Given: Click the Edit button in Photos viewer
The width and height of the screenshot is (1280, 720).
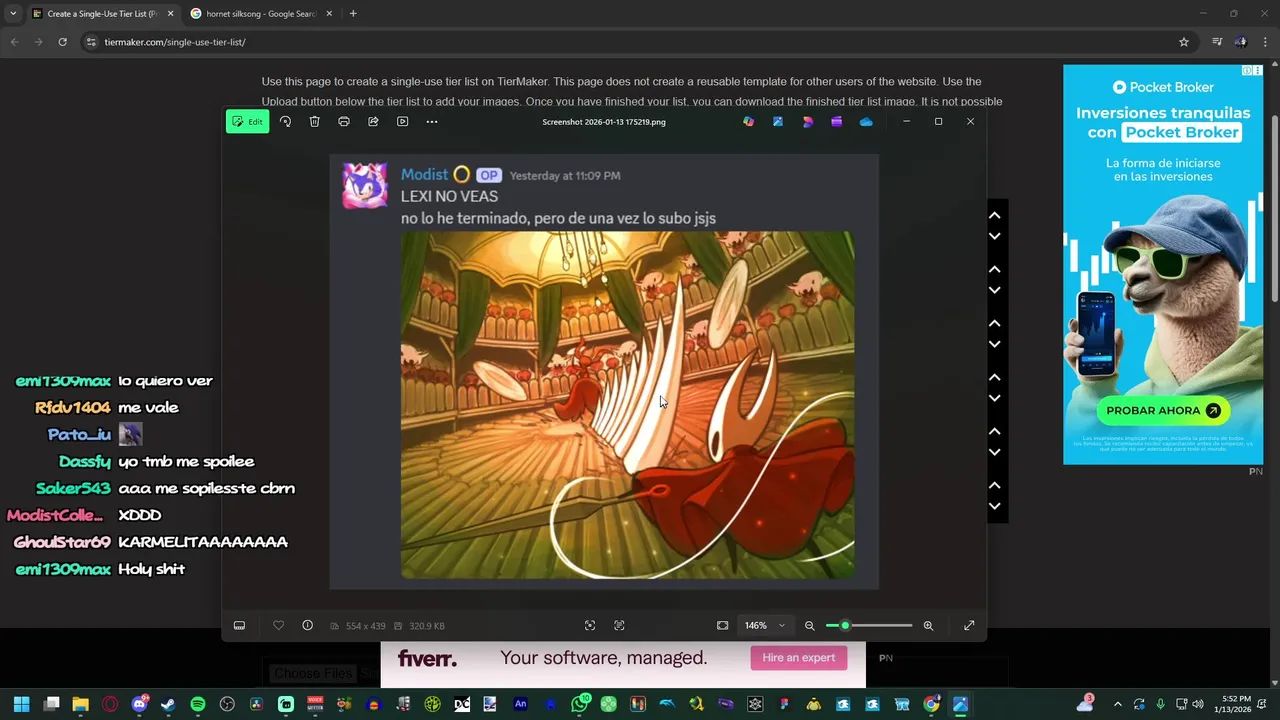Looking at the screenshot, I should (247, 122).
